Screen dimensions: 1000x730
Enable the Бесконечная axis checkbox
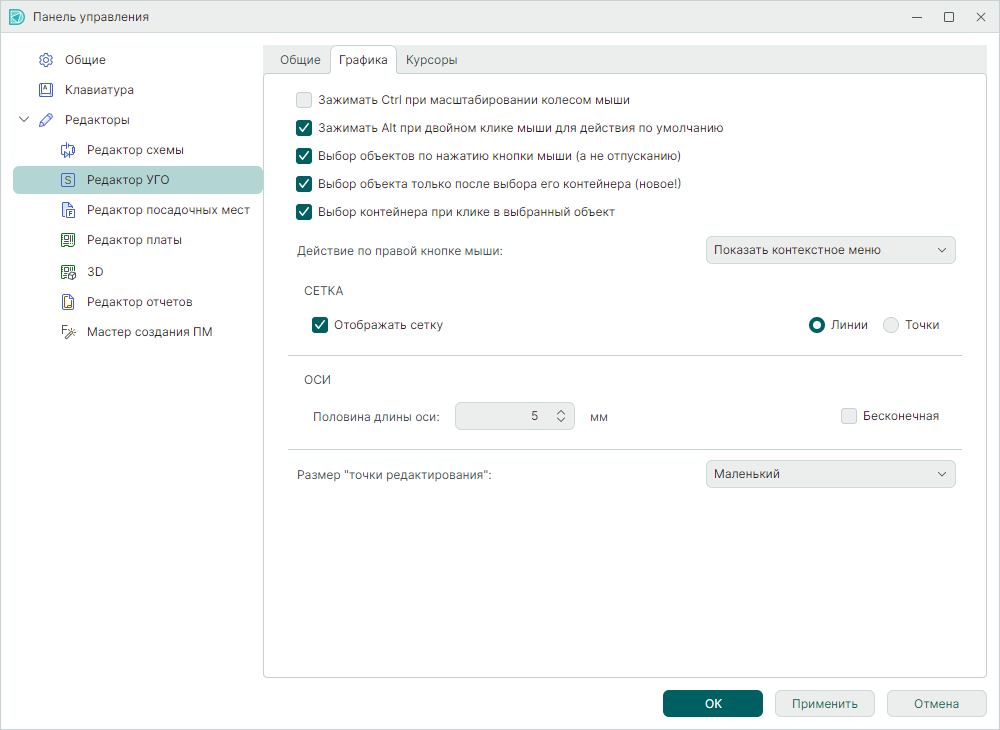click(849, 416)
